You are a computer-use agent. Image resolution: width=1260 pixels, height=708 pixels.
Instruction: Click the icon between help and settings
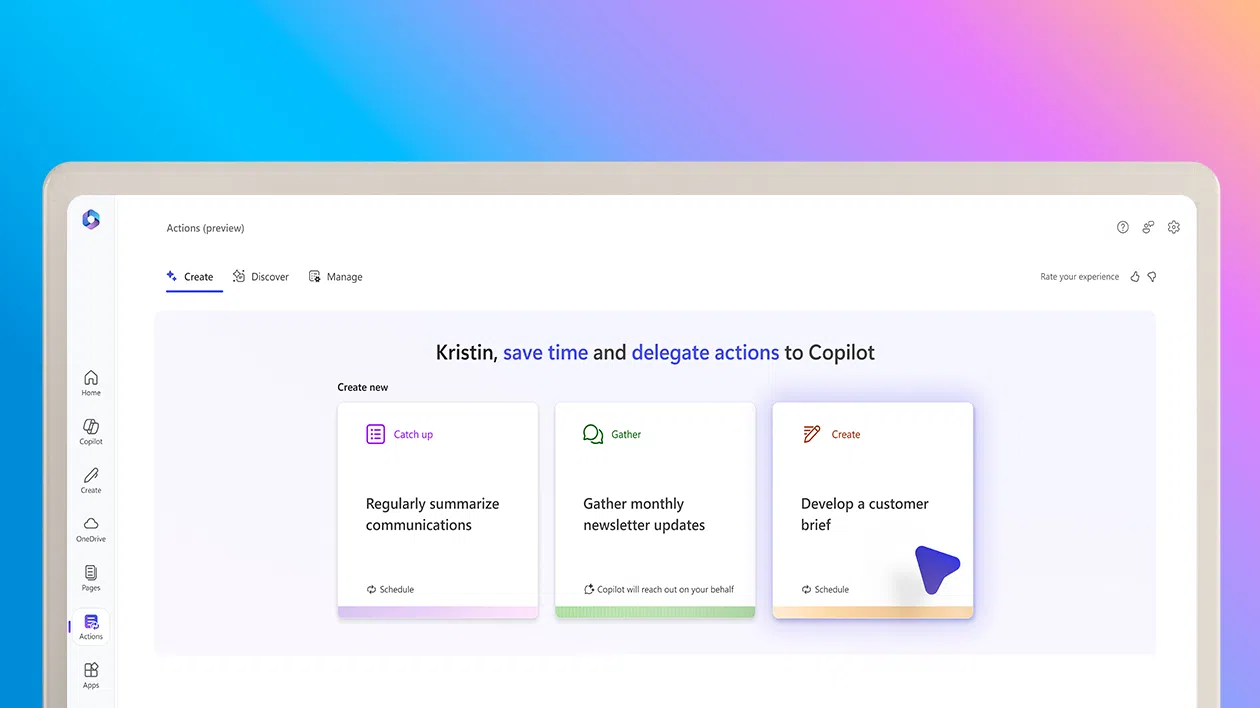click(1148, 228)
